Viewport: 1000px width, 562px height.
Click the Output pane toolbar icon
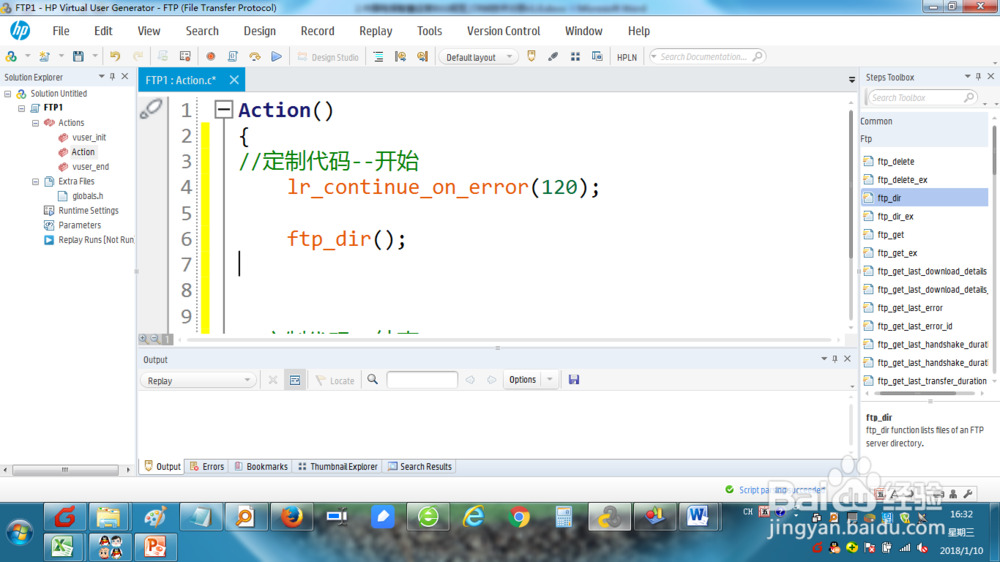(x=531, y=56)
